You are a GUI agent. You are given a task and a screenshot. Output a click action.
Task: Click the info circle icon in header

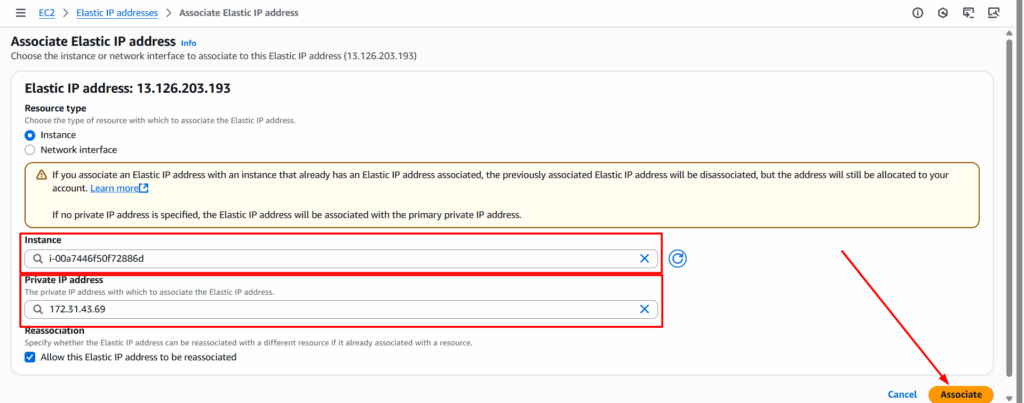click(x=918, y=12)
